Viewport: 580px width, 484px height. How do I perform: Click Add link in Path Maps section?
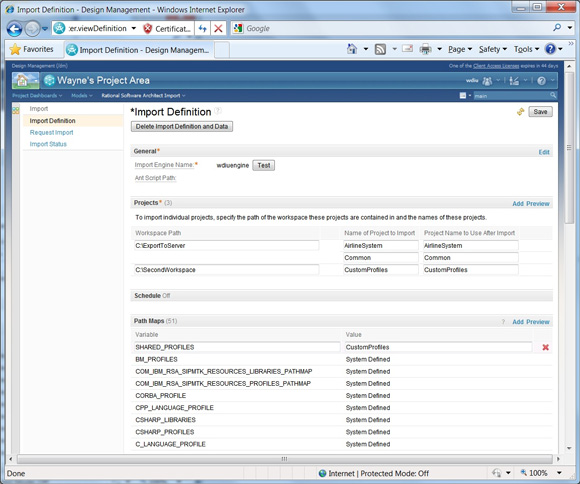coord(518,322)
